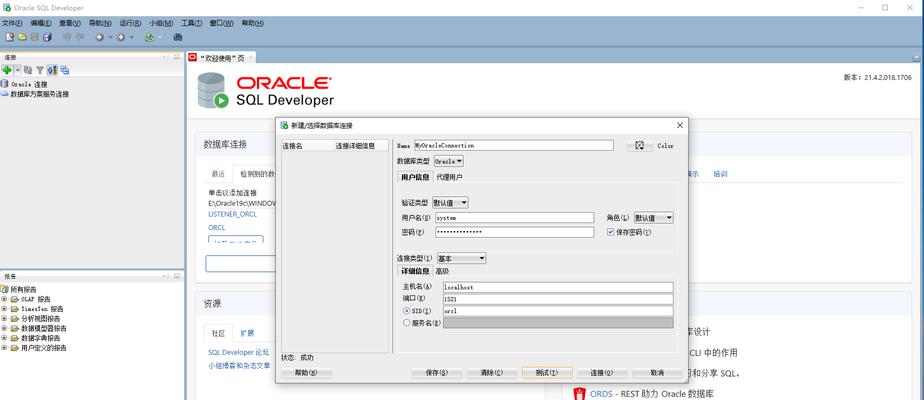The image size is (924, 400).
Task: Click the Name input field
Action: pyautogui.click(x=513, y=145)
